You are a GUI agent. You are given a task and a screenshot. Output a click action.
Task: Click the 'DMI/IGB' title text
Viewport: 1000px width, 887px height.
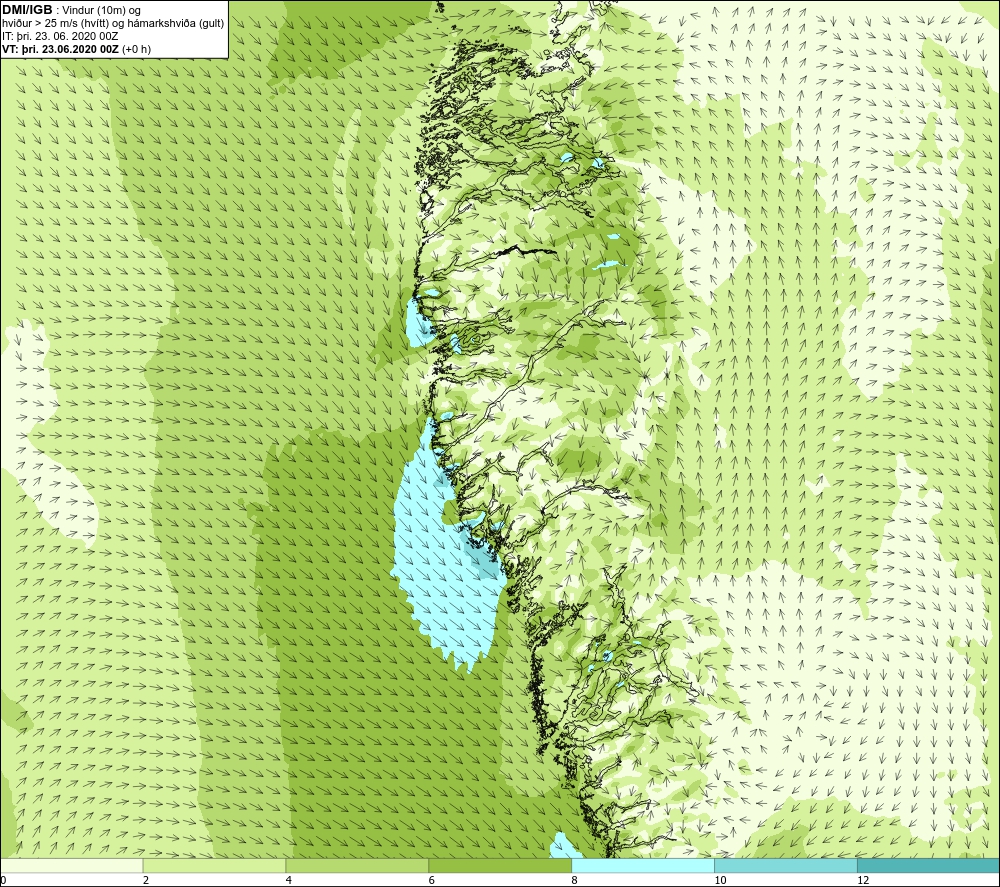pyautogui.click(x=27, y=10)
